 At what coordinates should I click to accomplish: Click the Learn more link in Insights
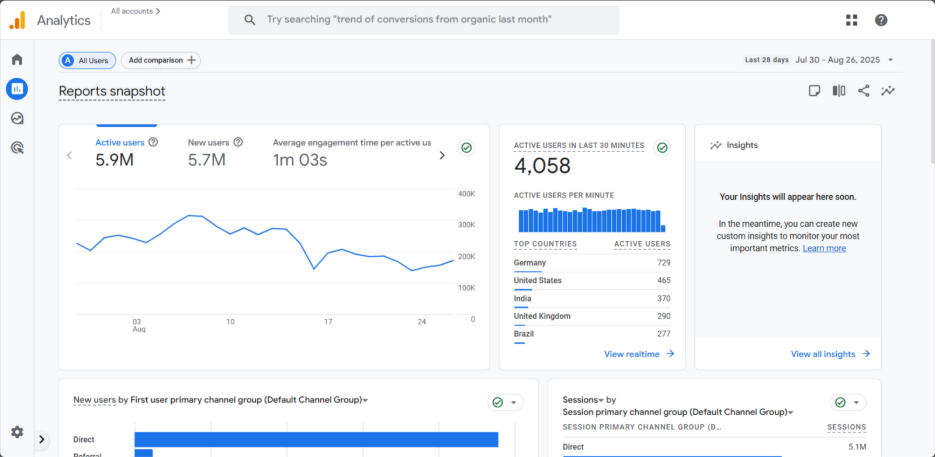click(x=823, y=248)
